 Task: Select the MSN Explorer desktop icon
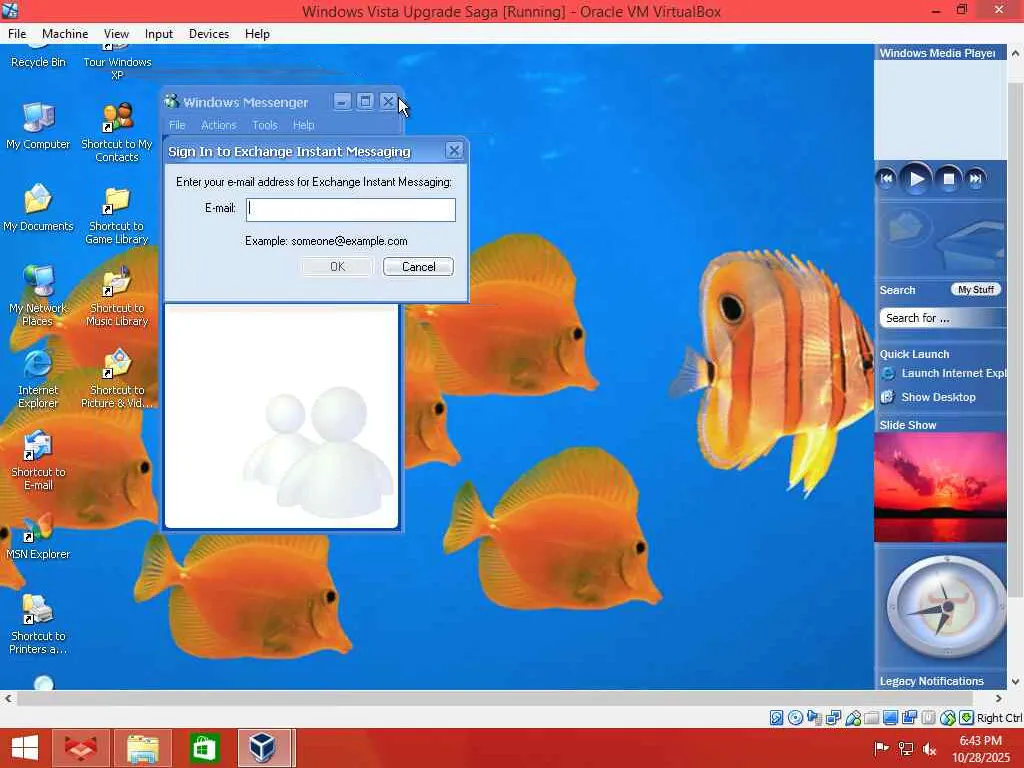[x=38, y=537]
